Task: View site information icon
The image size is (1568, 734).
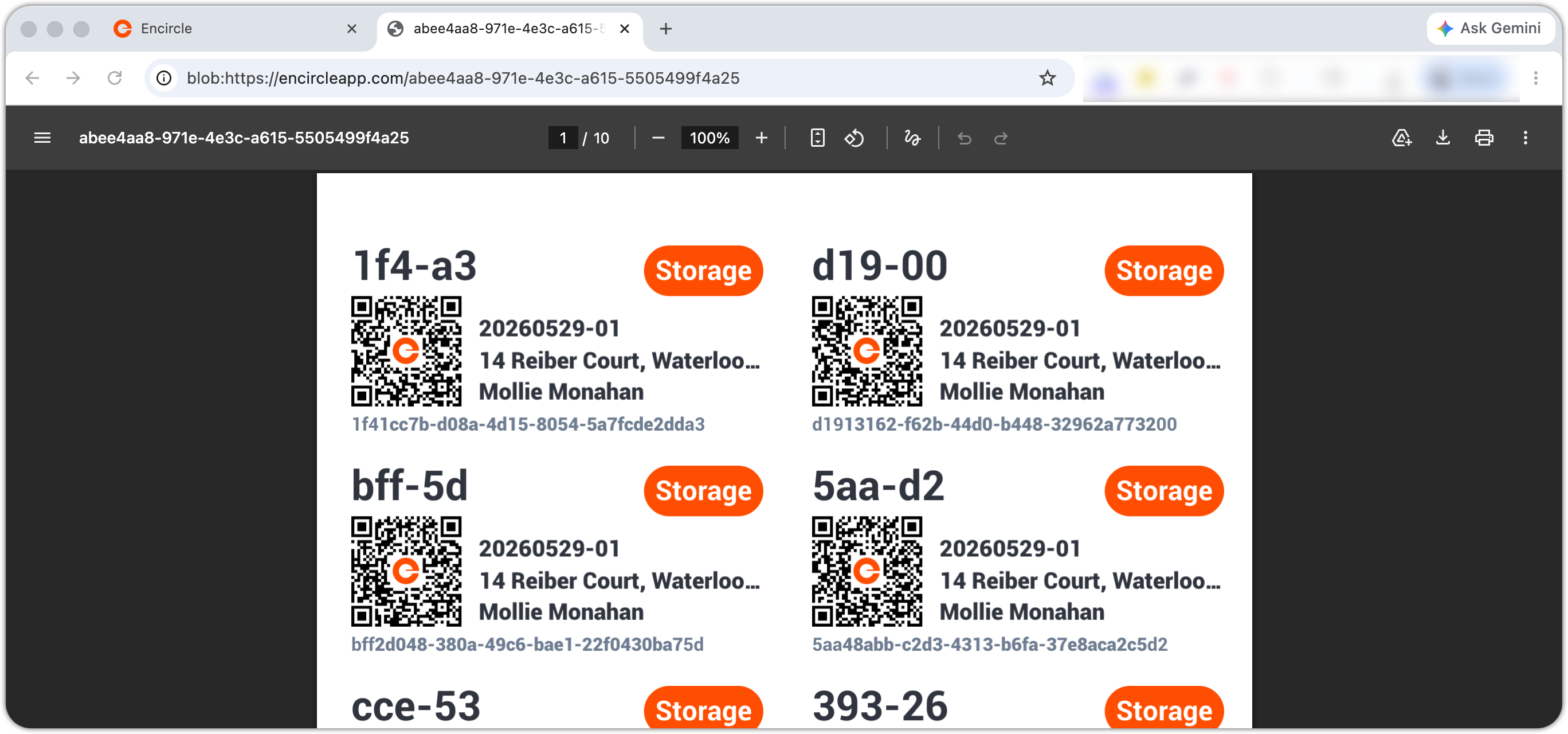Action: (164, 78)
